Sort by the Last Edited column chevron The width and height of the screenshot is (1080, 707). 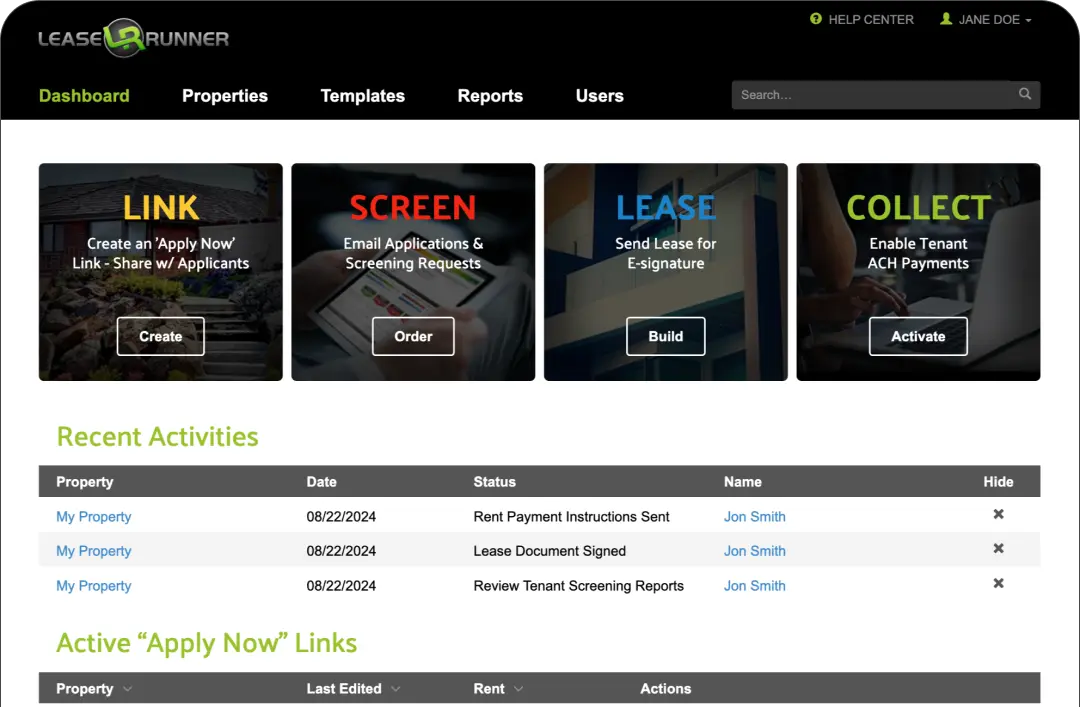click(396, 689)
